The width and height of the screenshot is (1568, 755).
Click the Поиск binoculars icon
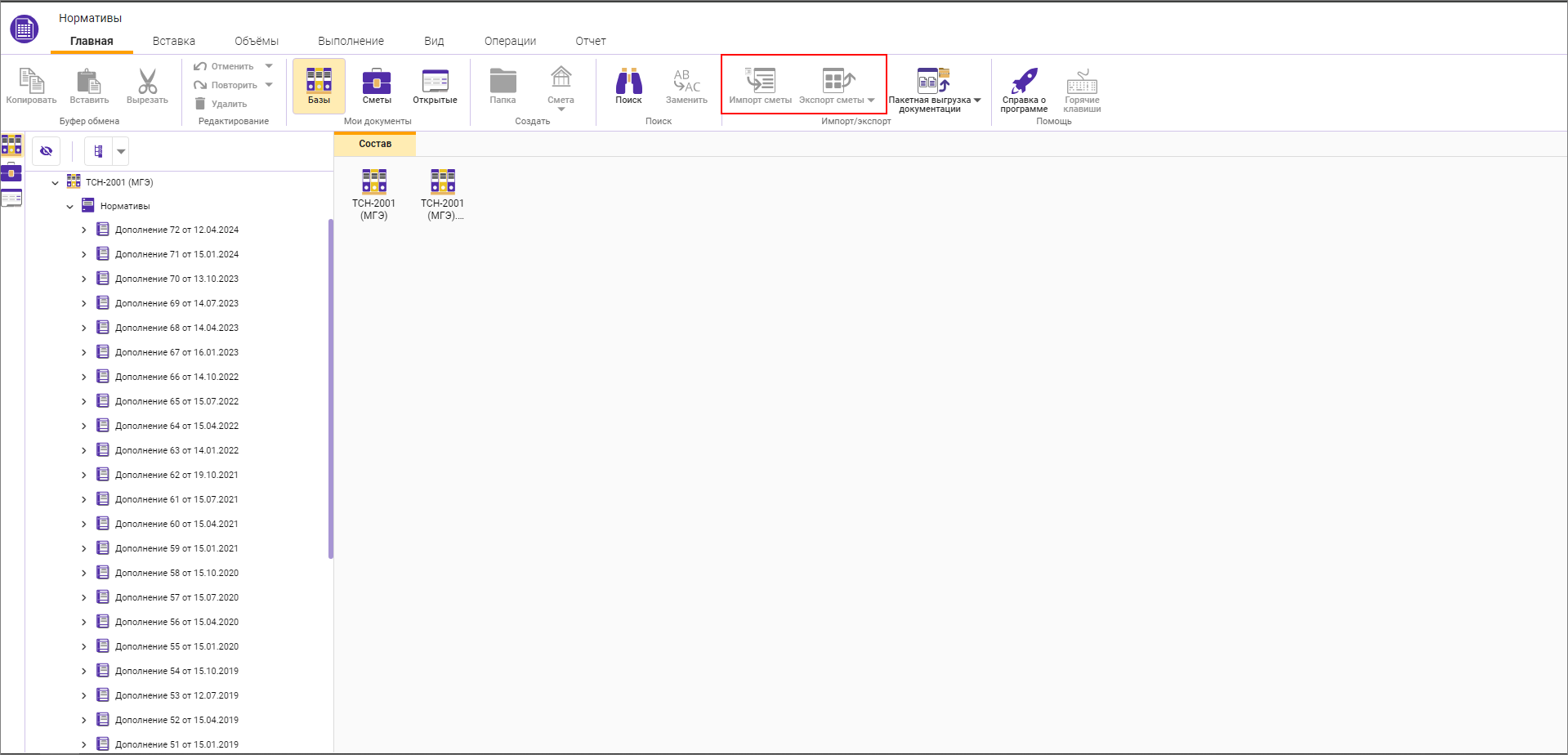point(628,81)
